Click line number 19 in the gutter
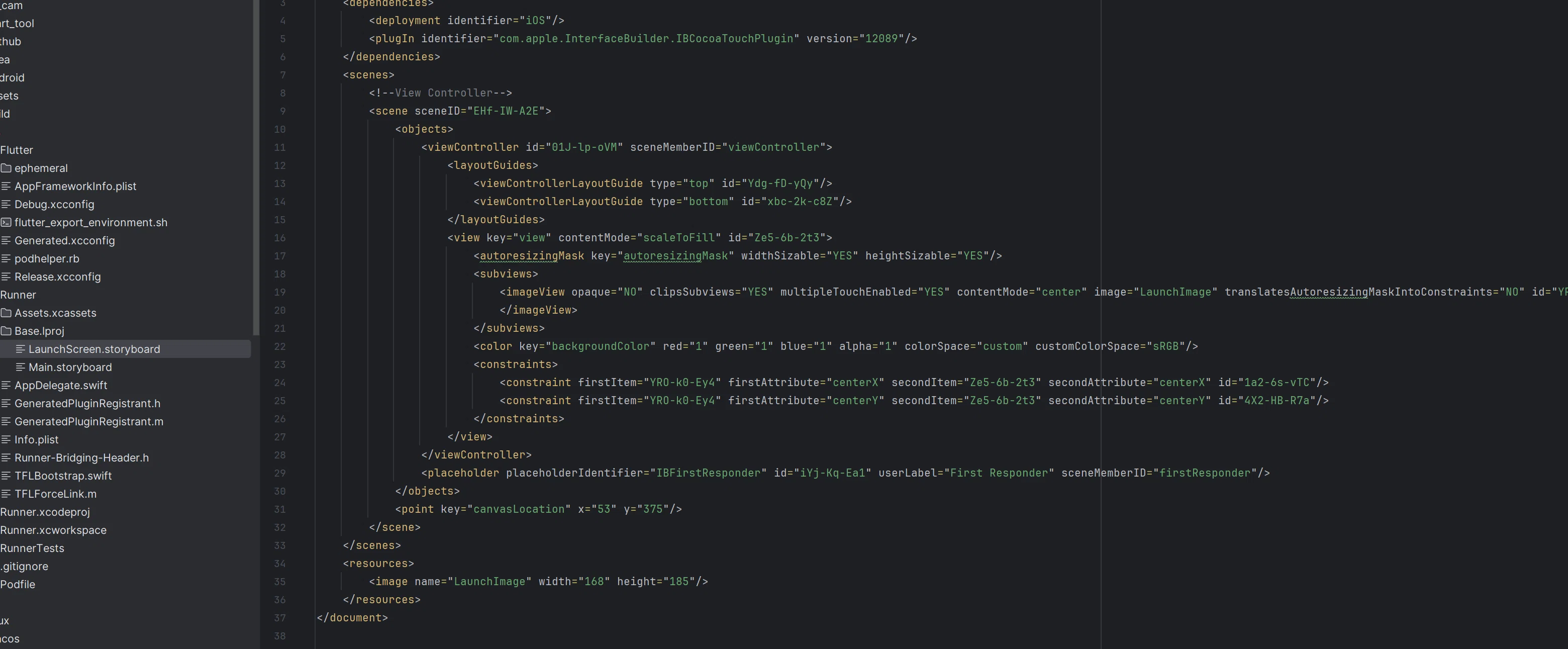 tap(279, 292)
